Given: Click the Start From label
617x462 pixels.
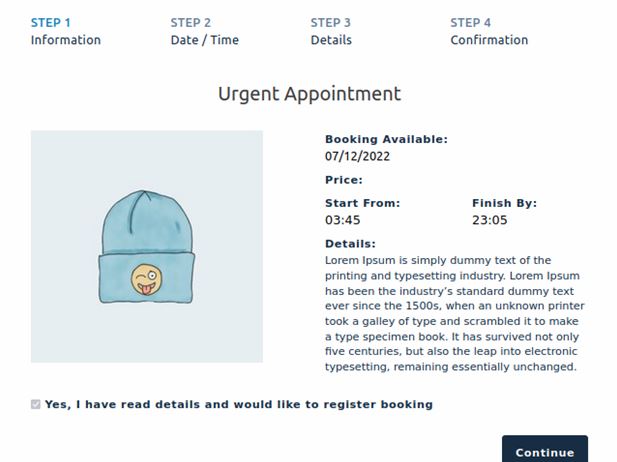Looking at the screenshot, I should click(x=362, y=203).
